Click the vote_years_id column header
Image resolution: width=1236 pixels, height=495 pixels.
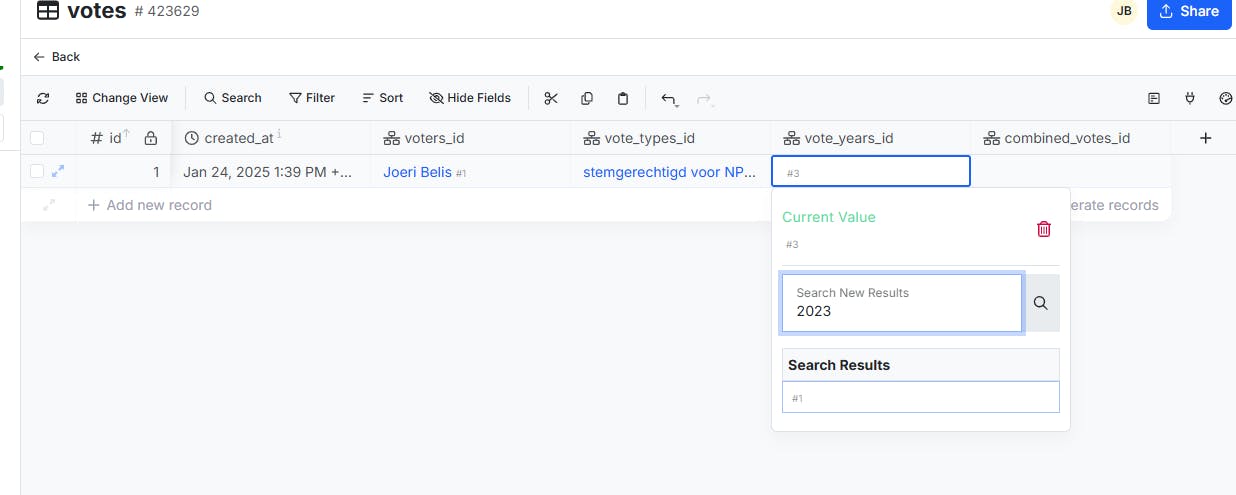[871, 138]
